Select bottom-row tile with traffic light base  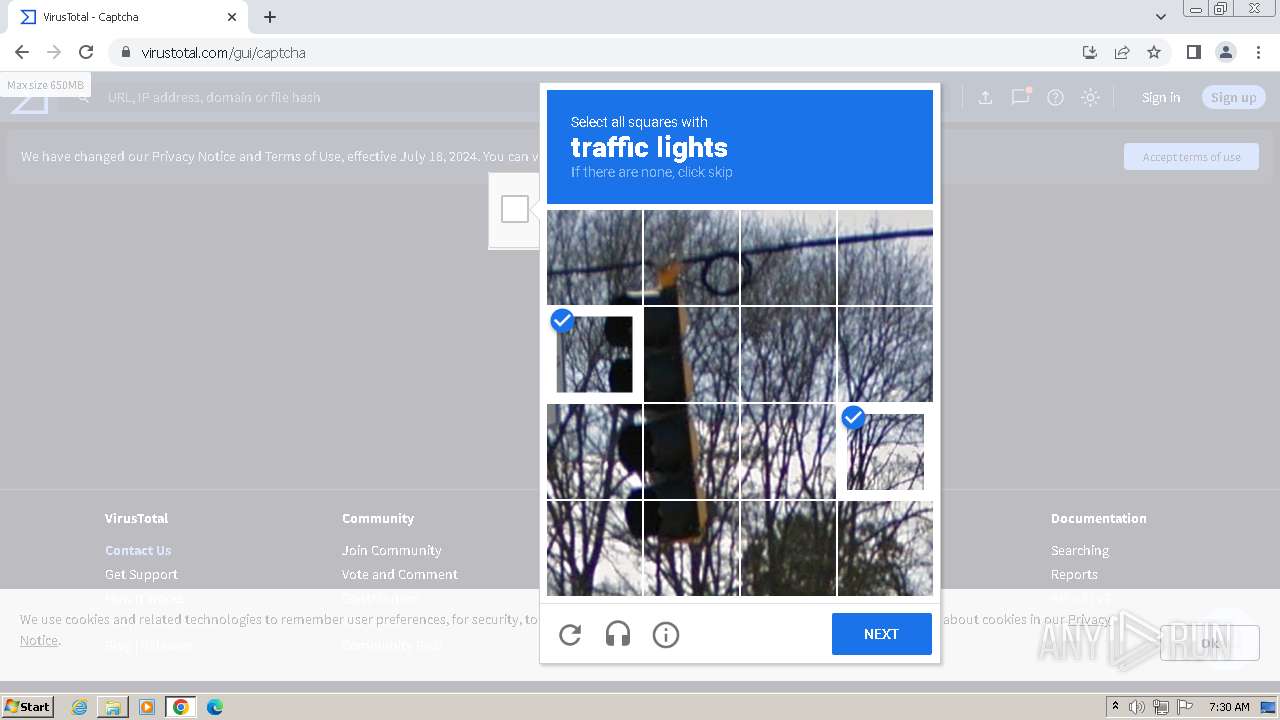691,548
